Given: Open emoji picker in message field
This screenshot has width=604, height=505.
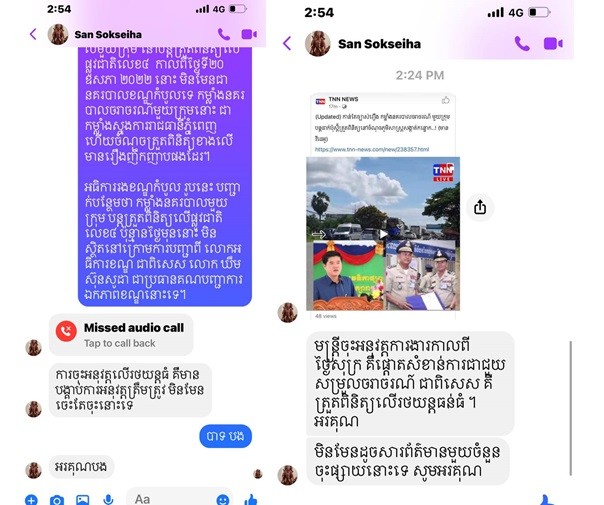Looking at the screenshot, I should point(223,500).
